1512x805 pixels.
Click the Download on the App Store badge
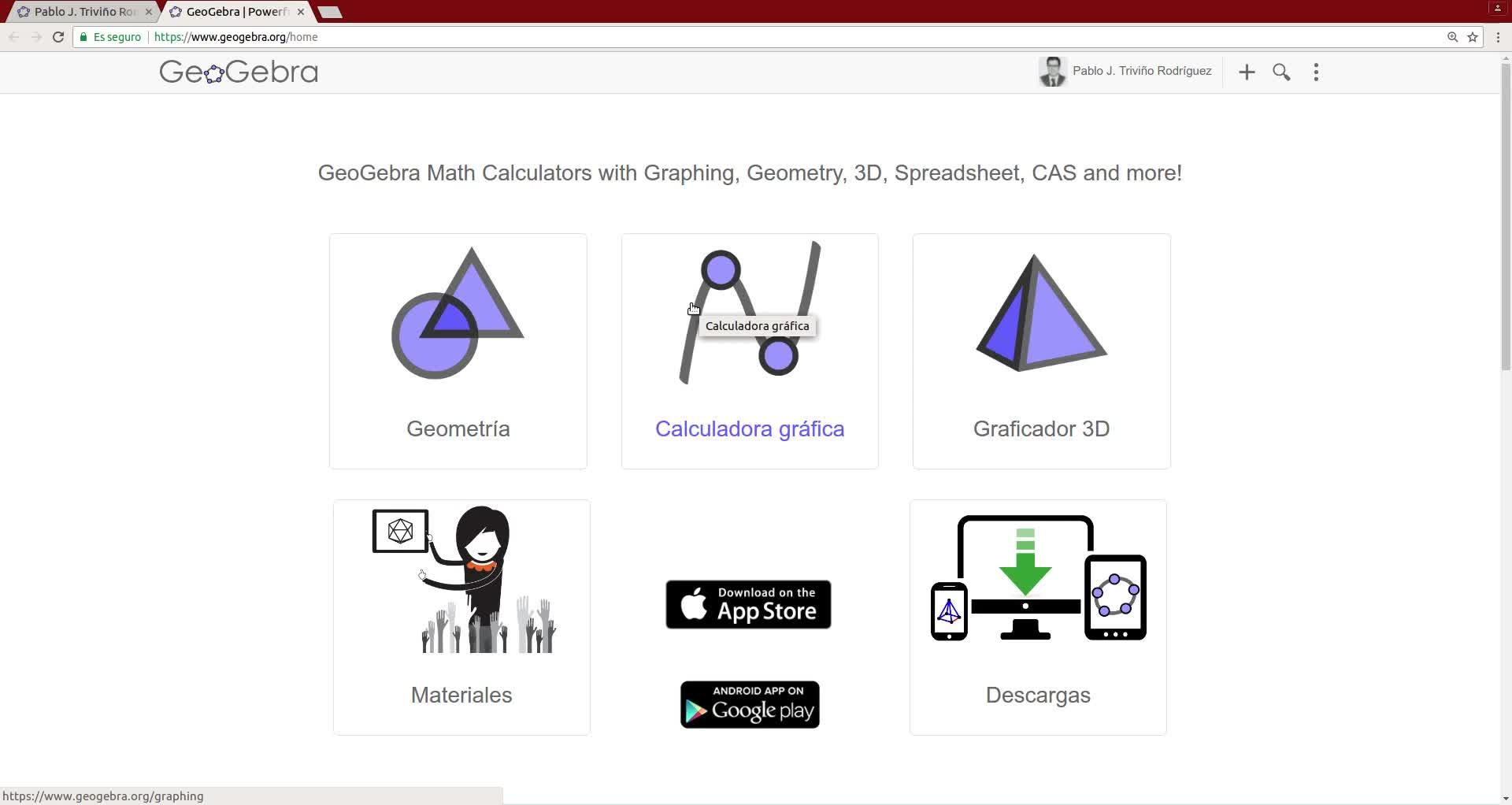748,604
